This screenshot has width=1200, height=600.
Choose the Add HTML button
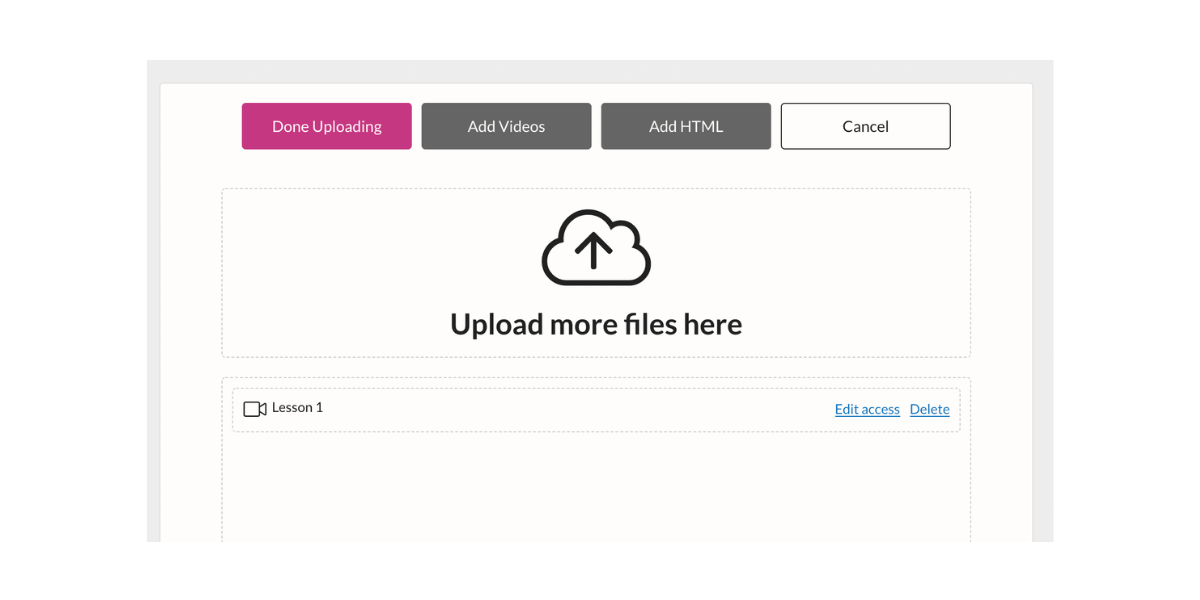686,126
